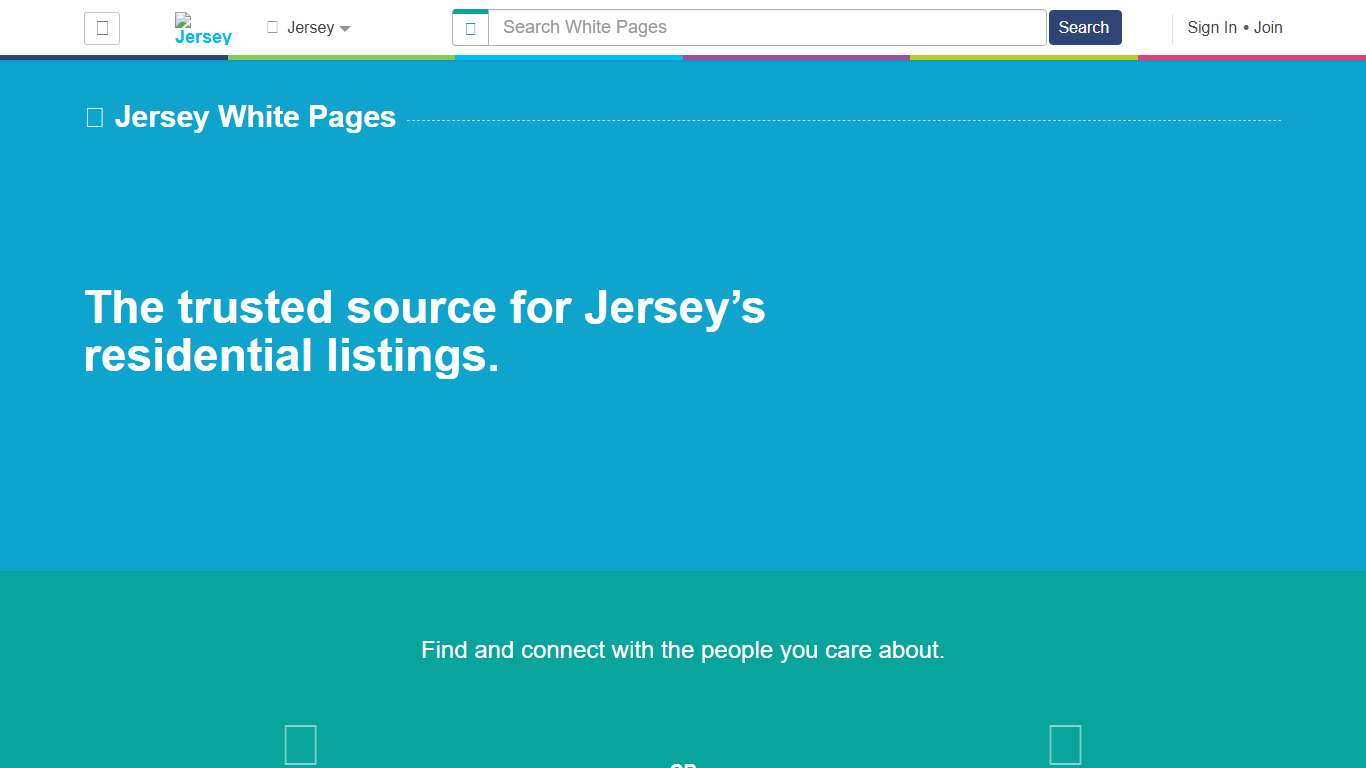Click the trusted source headline text
The image size is (1366, 768).
click(425, 331)
